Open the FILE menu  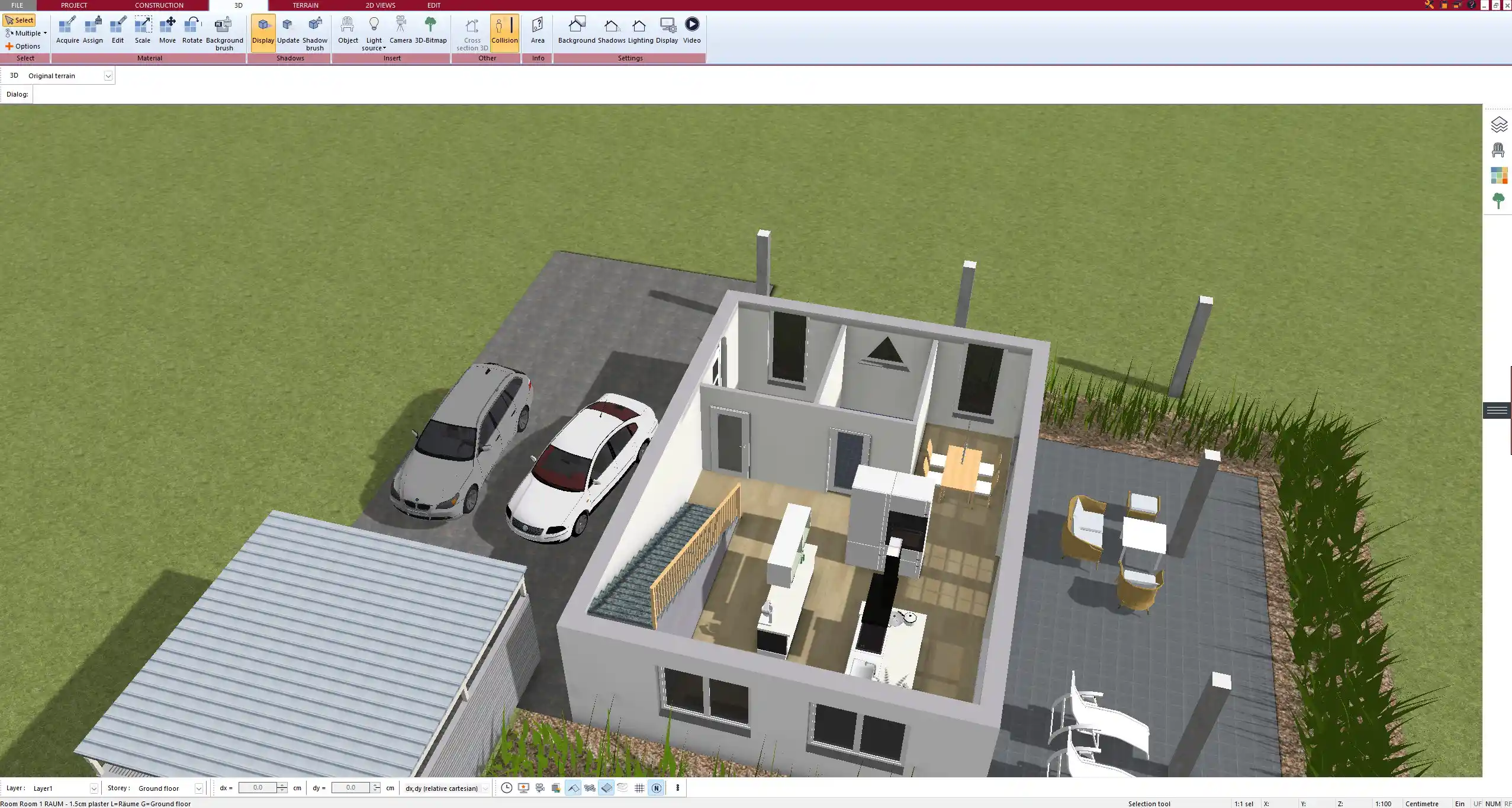(17, 5)
